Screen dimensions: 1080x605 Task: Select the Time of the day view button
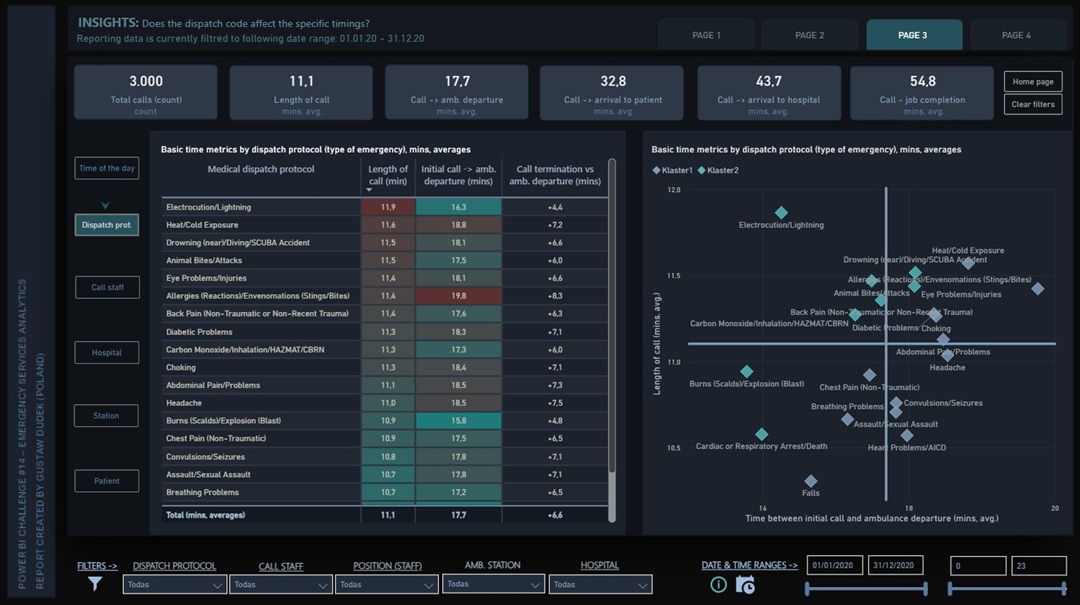(107, 169)
